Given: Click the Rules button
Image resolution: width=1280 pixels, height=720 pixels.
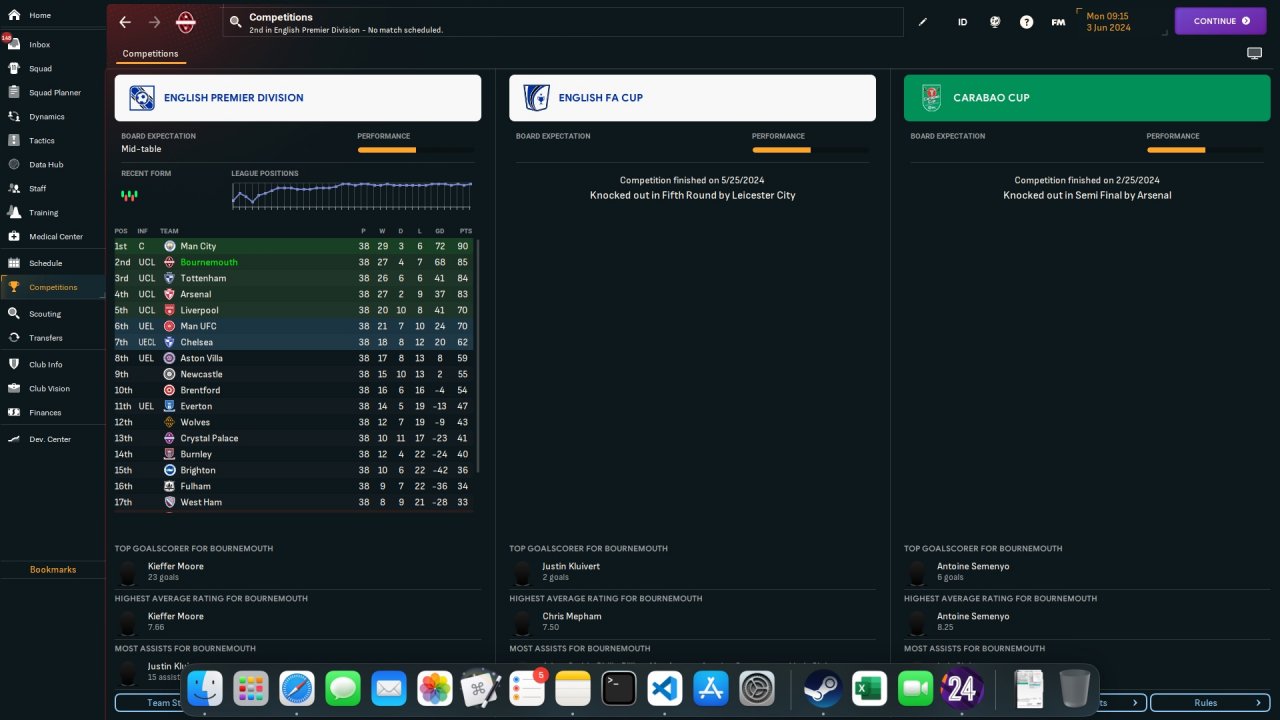Looking at the screenshot, I should 1209,703.
